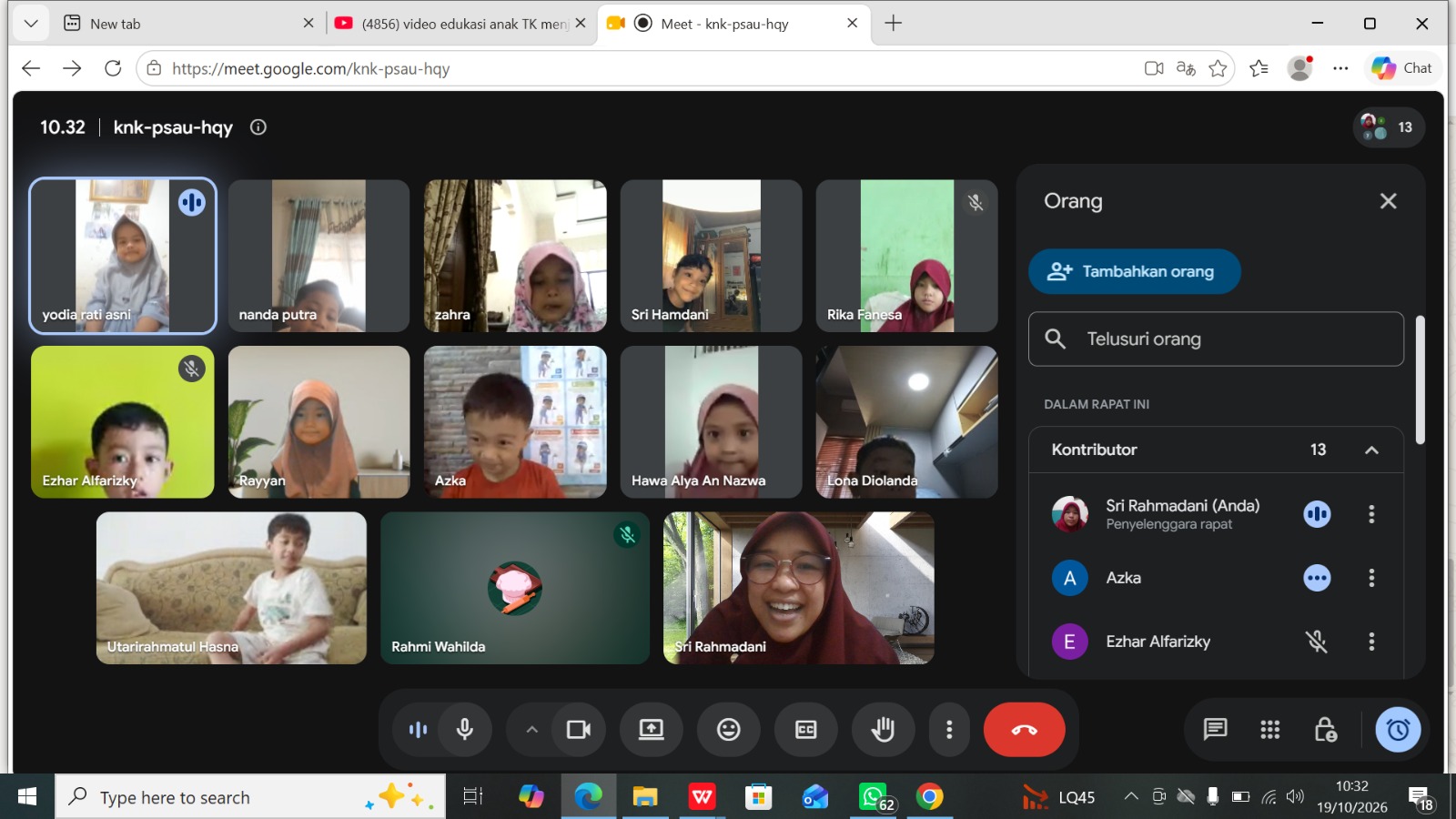Open Windows taskbar search box
This screenshot has height=819, width=1456.
tap(250, 797)
